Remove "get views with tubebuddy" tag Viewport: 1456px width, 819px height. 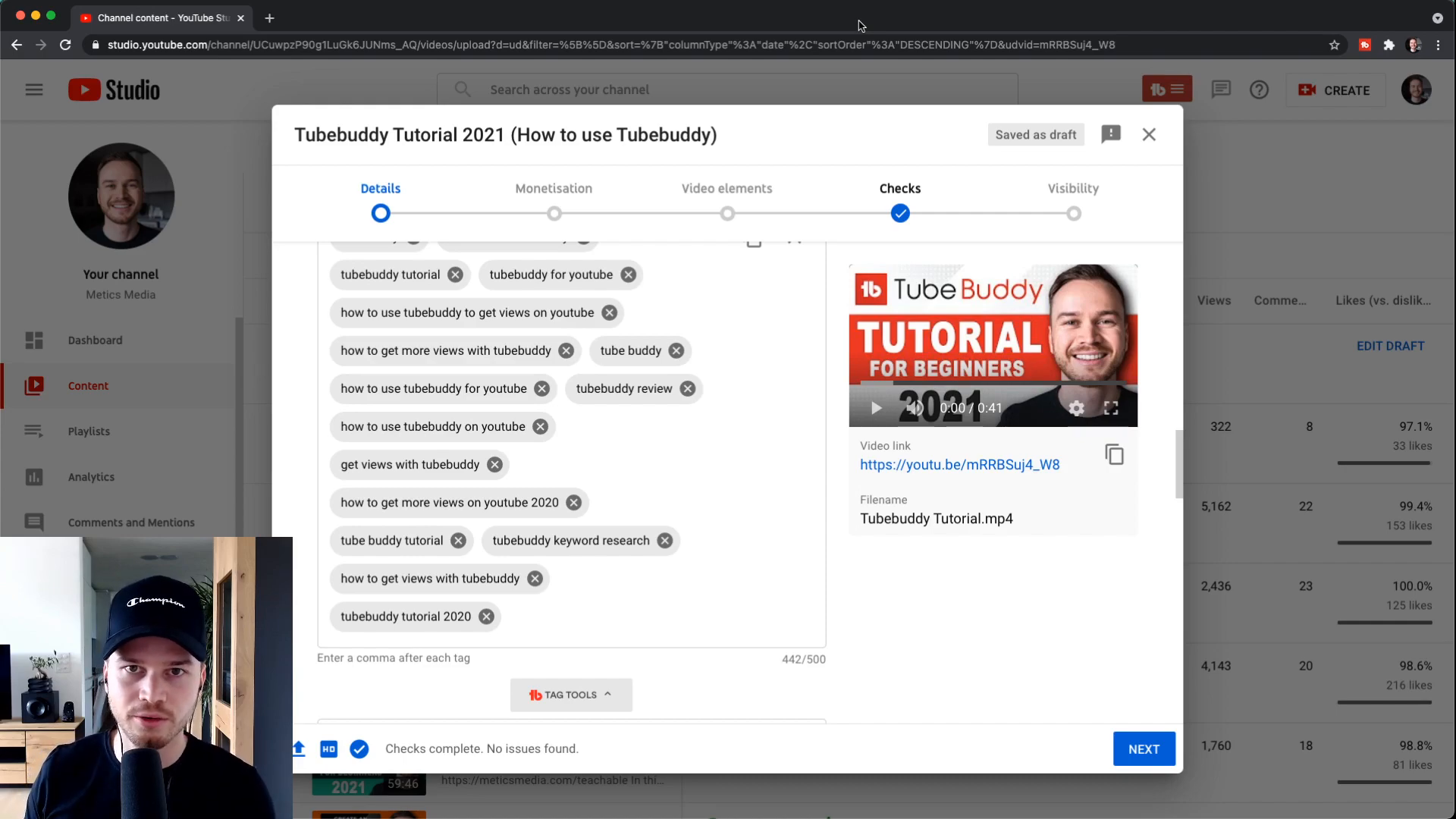click(x=494, y=464)
